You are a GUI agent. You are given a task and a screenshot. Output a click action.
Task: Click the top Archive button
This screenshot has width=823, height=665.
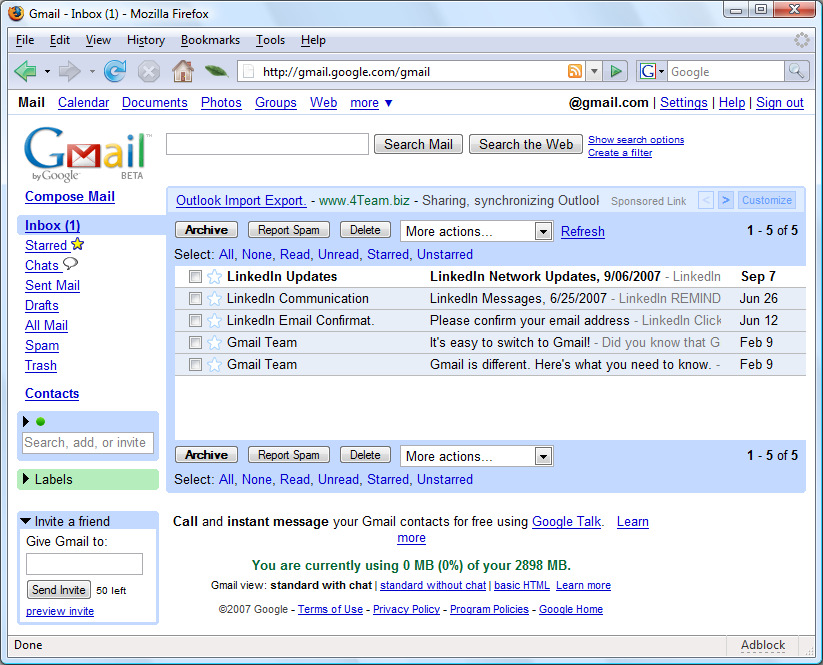pos(206,230)
